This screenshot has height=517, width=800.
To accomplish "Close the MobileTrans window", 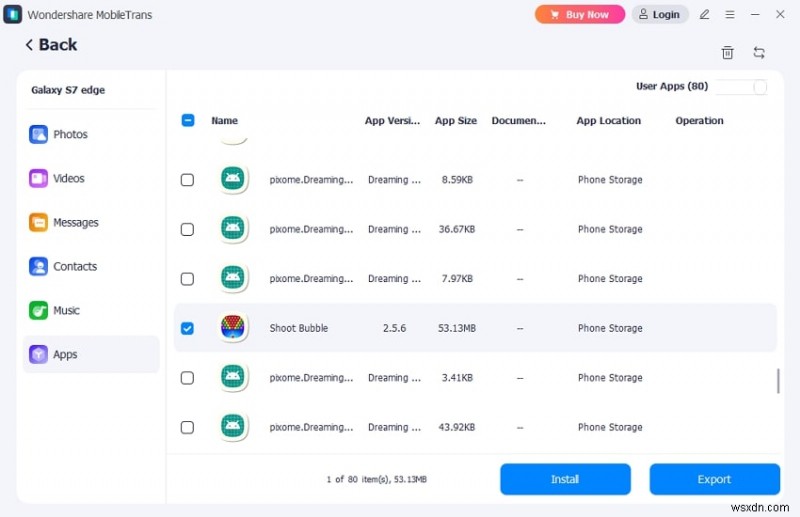I will 780,14.
